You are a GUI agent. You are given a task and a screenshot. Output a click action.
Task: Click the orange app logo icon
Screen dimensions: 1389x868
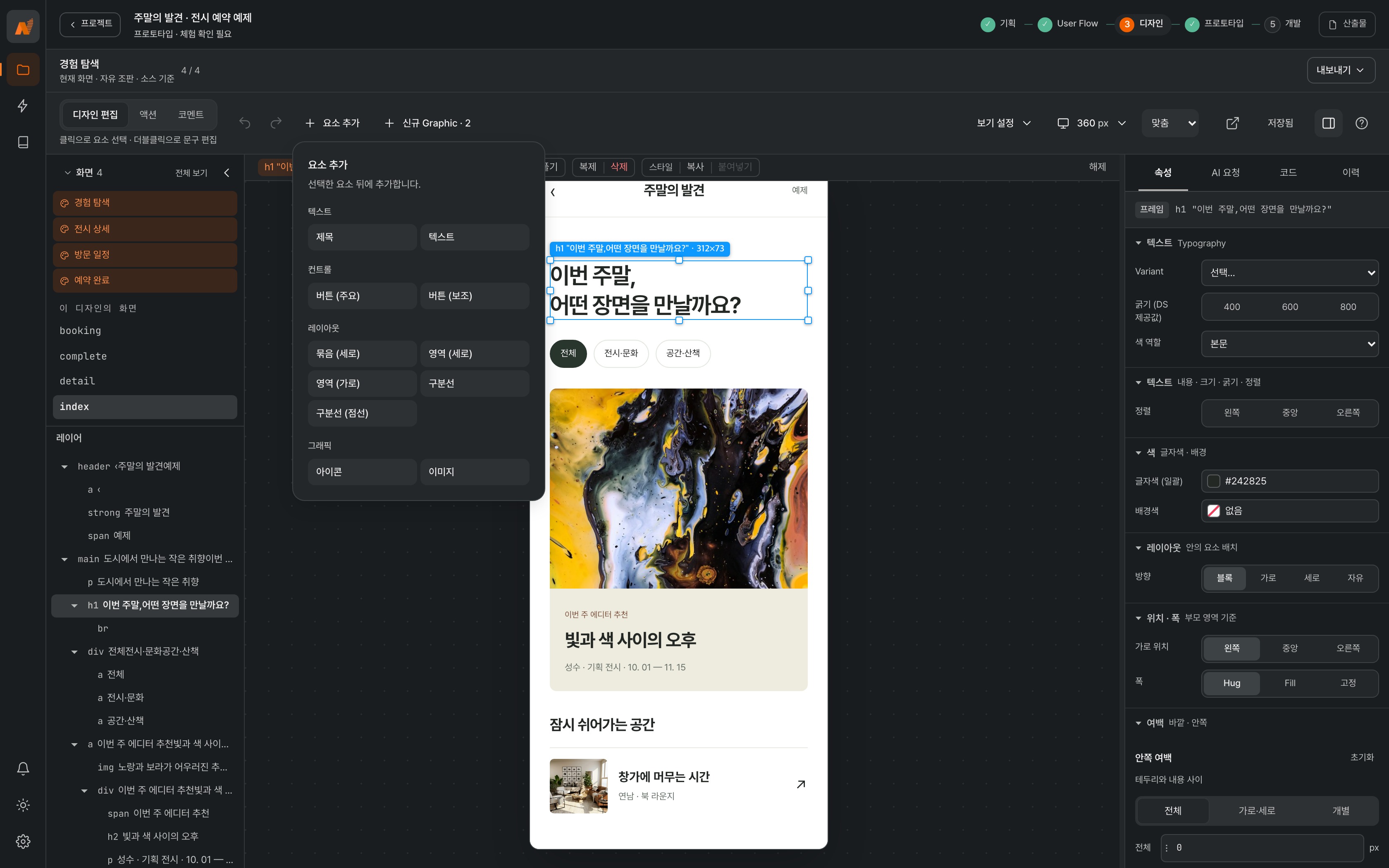pos(23,26)
